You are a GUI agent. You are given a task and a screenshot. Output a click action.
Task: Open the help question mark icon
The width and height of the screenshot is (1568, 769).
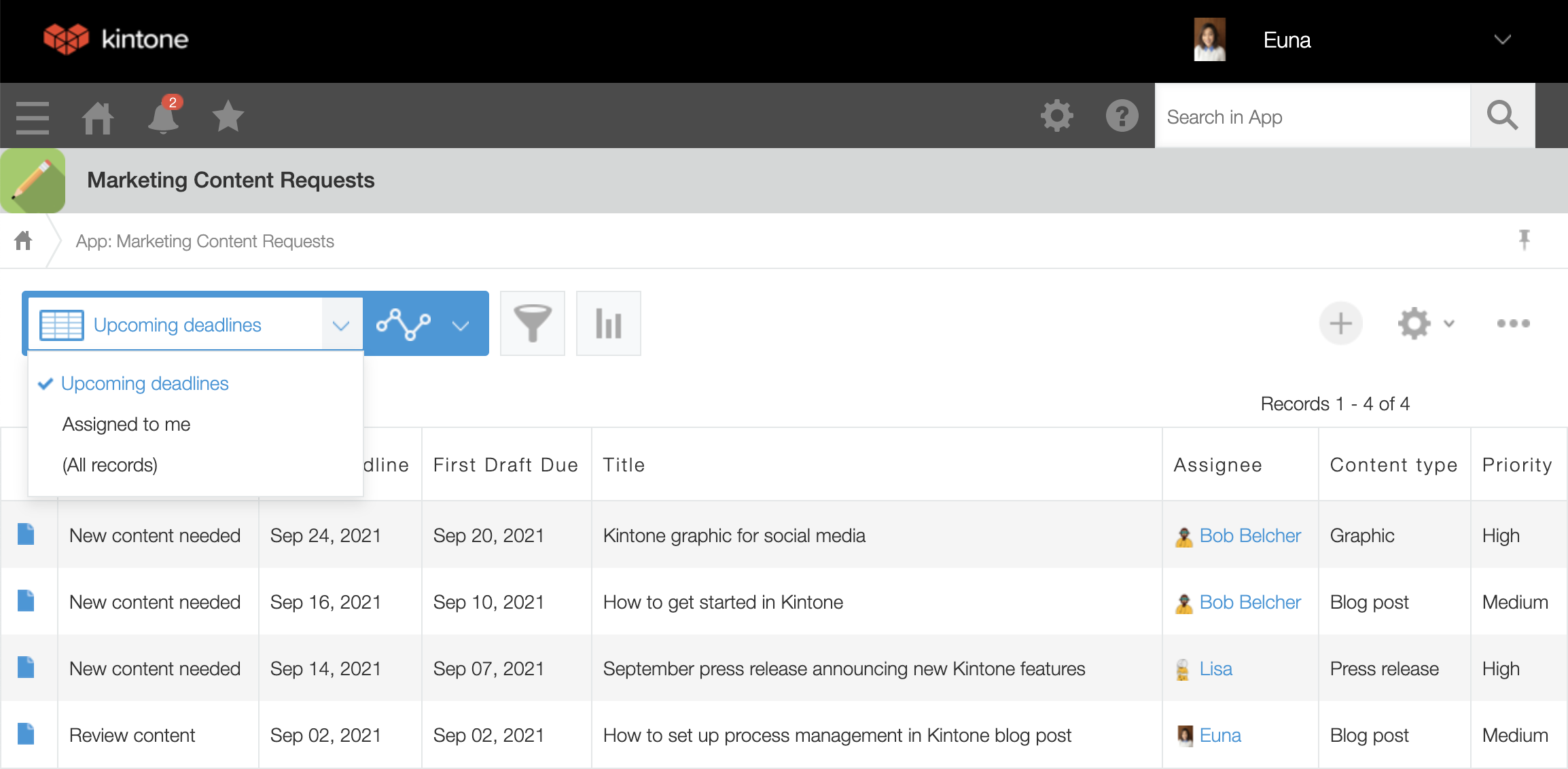point(1122,116)
